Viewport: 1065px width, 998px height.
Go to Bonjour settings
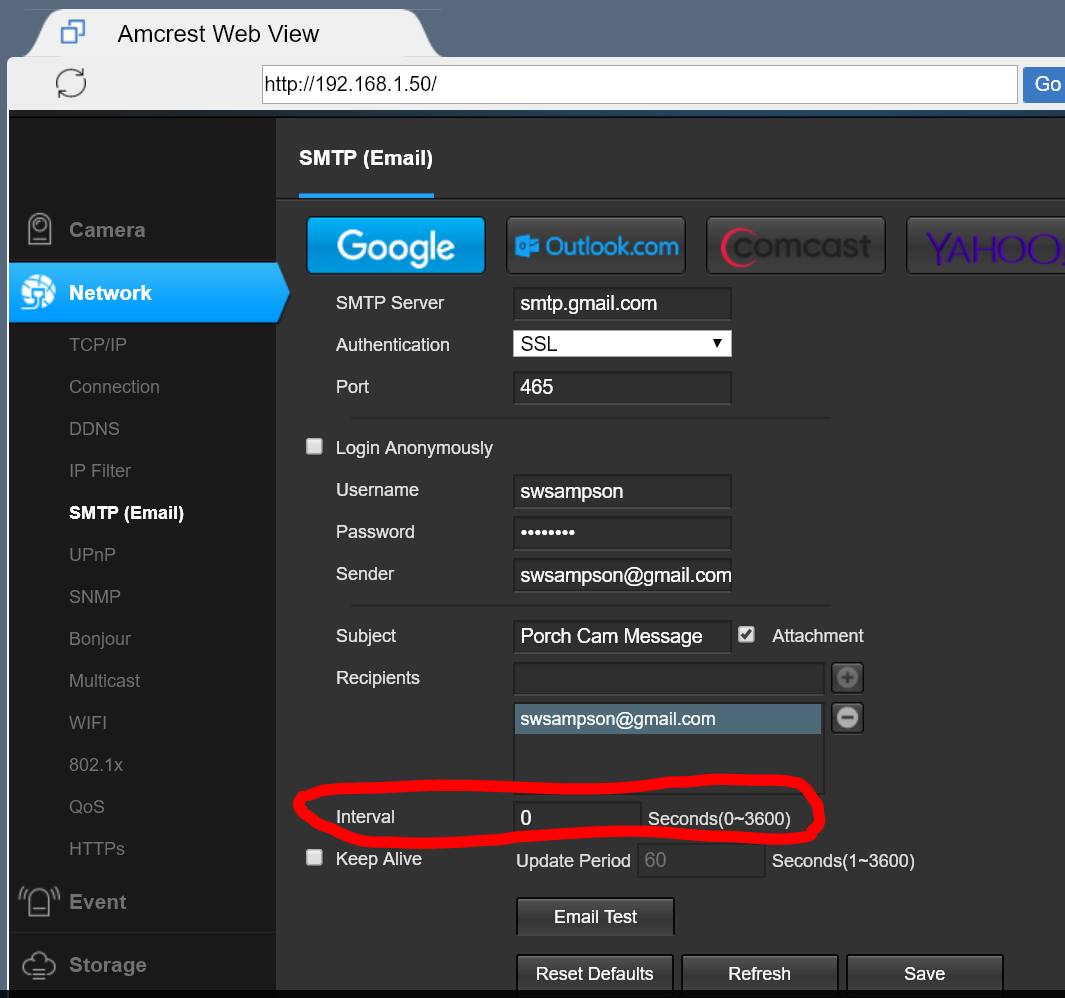pos(100,639)
